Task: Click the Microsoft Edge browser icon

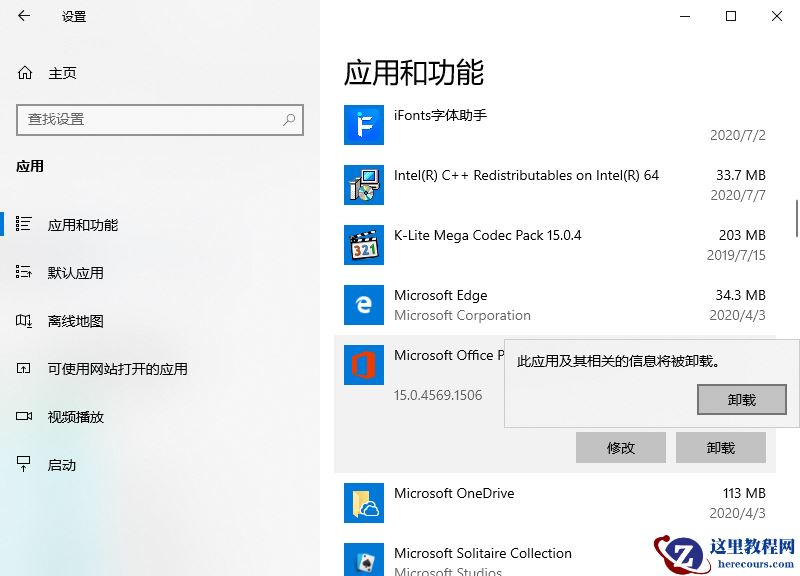Action: click(x=363, y=305)
